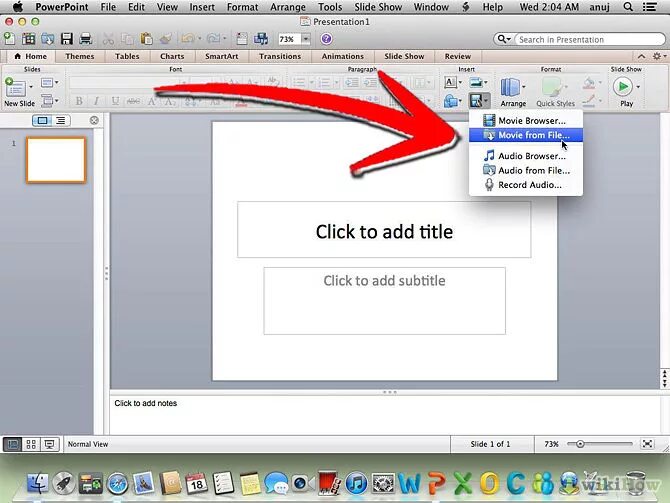Click the Media Browser toolbar icon
Screen dimensions: 670x503
261,39
